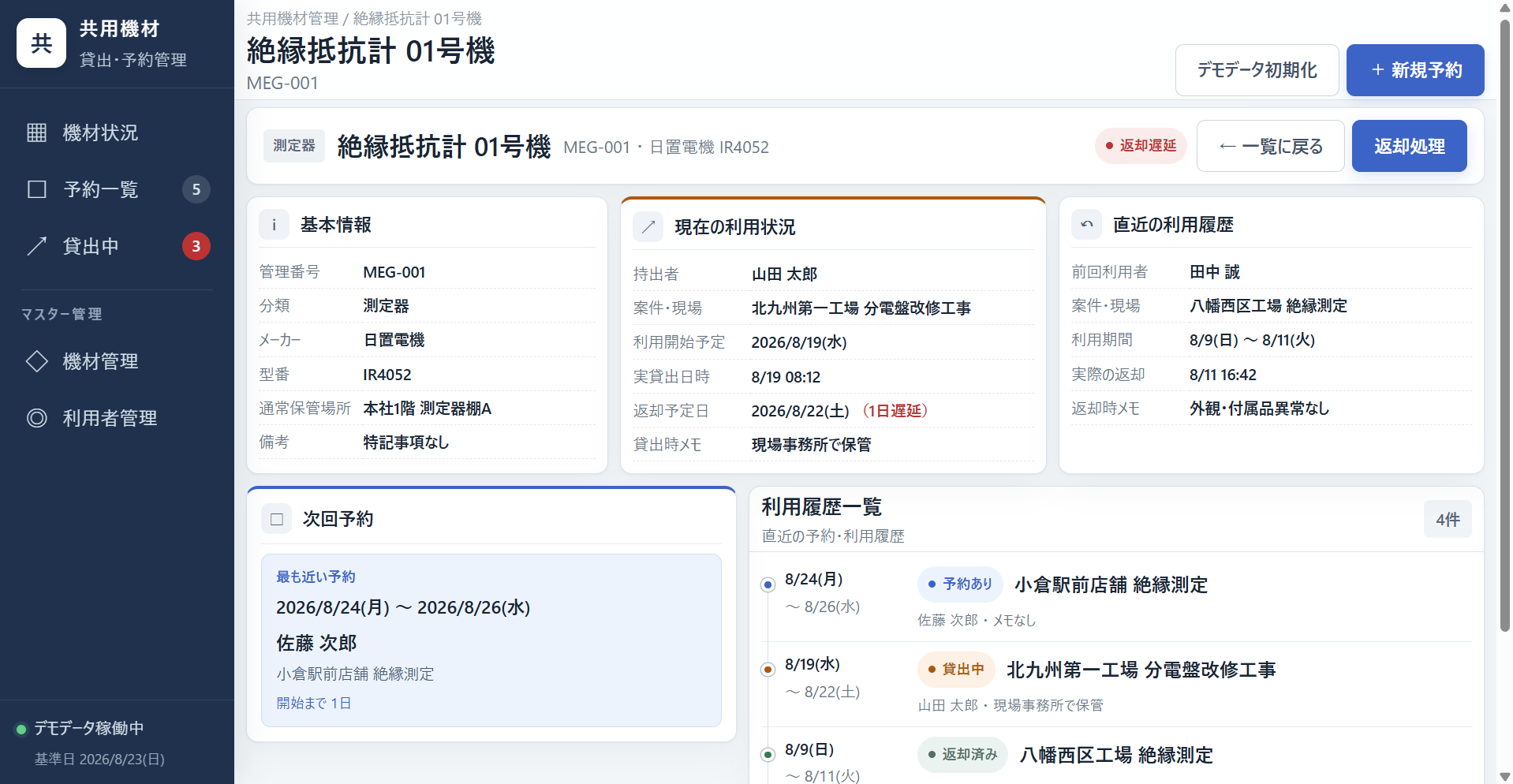
Task: Click the 最も近い予約 reservation card
Action: [491, 640]
